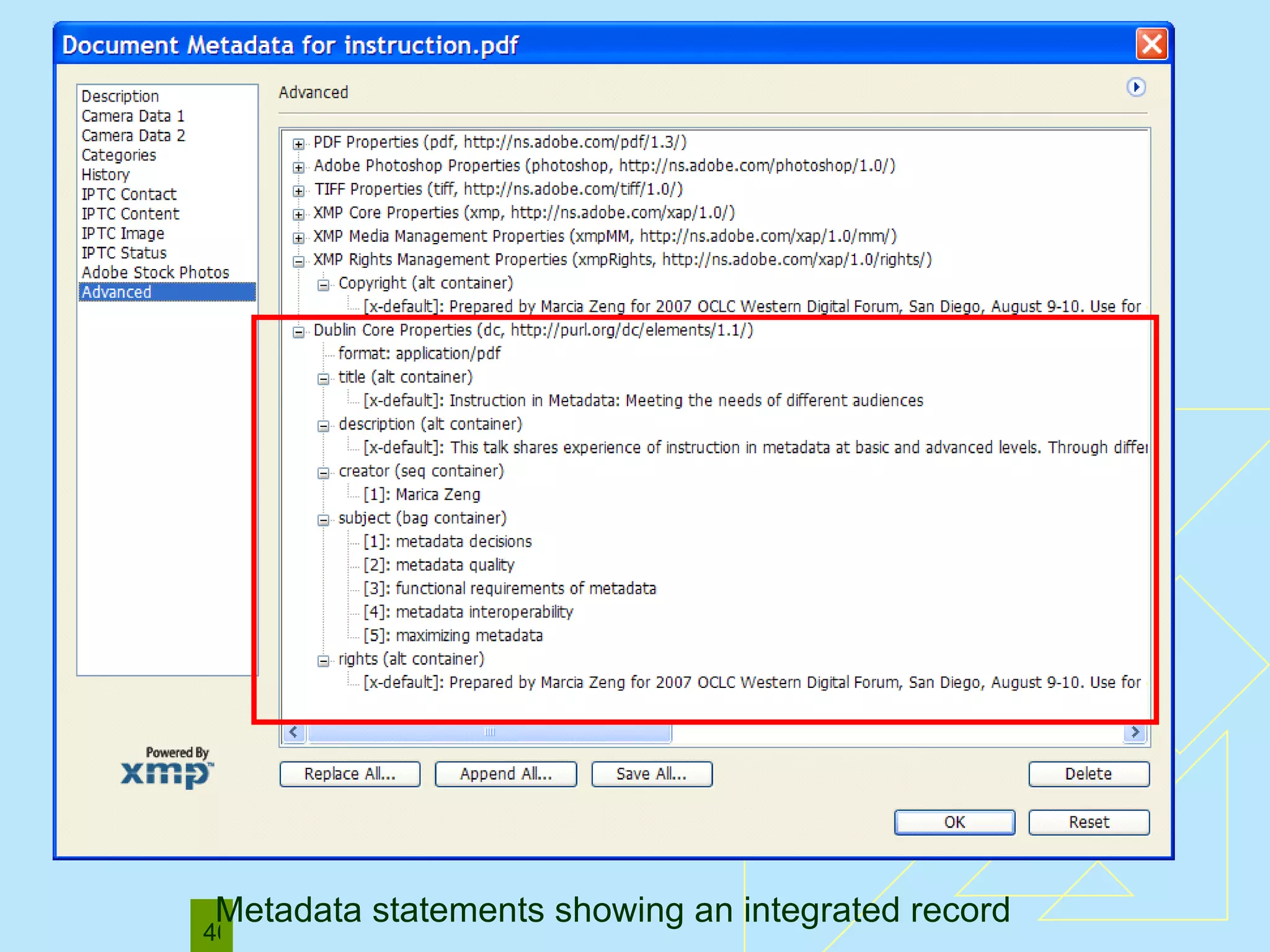Select description value 'This talk shares experience' row
Screen dimensions: 1270x952
[755, 447]
